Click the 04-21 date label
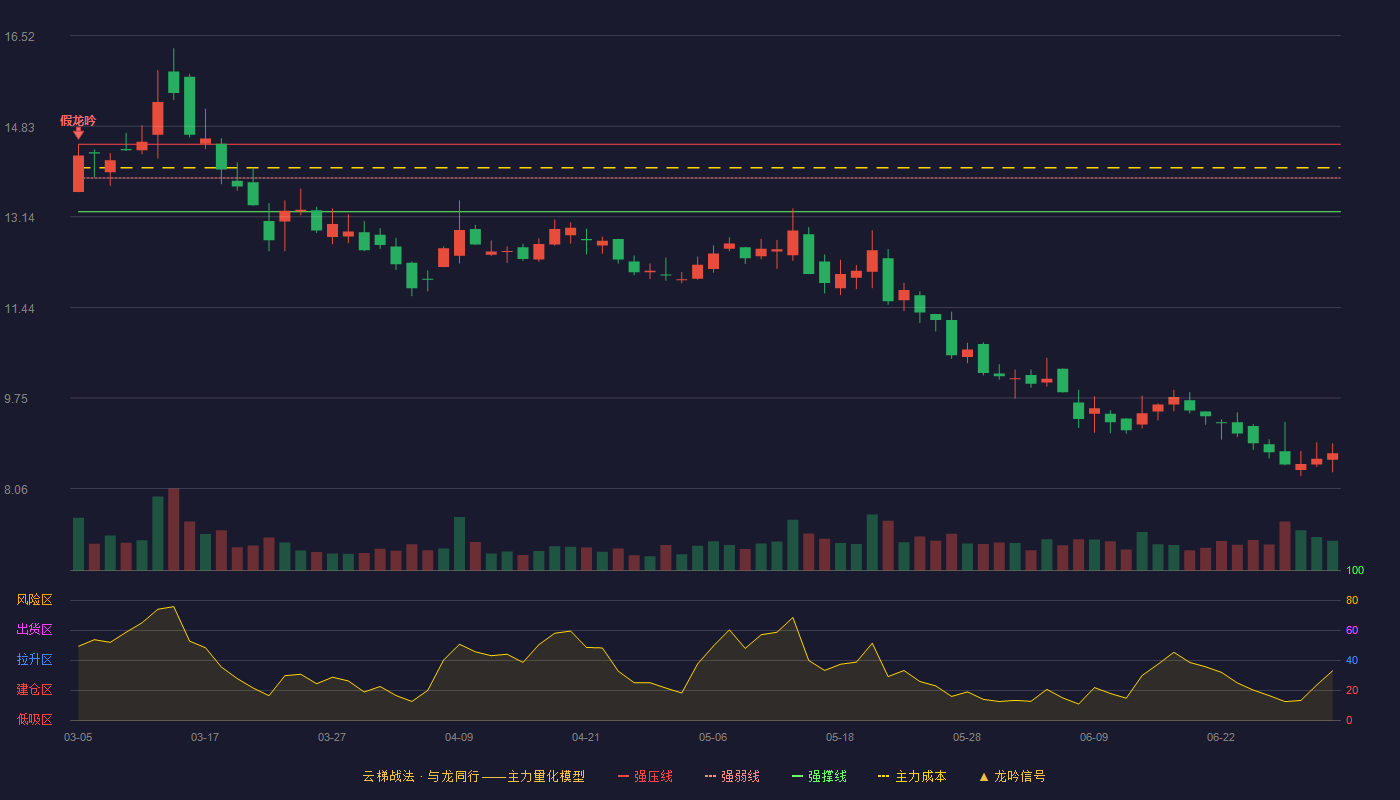The height and width of the screenshot is (800, 1400). click(586, 737)
